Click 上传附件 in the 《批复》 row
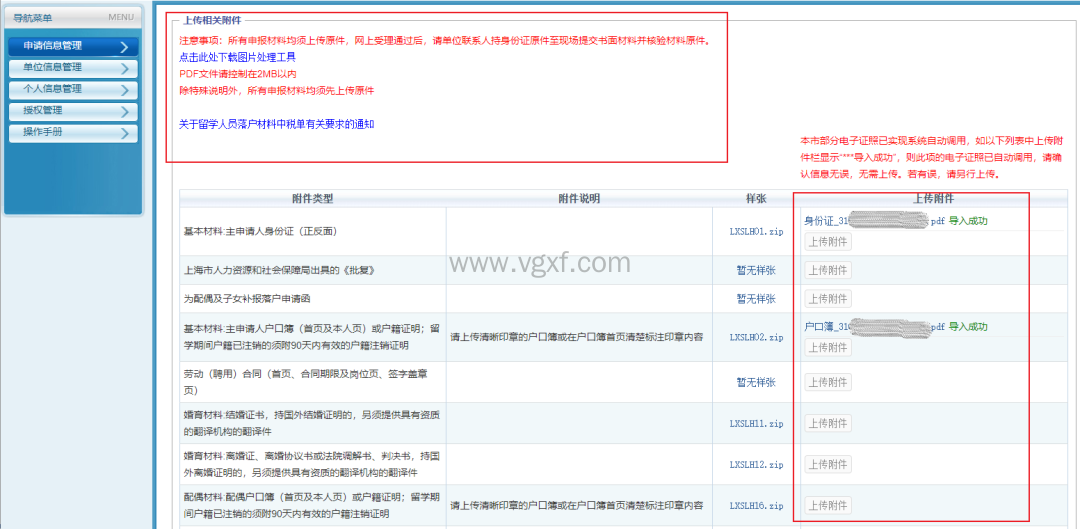The width and height of the screenshot is (1080, 529). (x=828, y=270)
